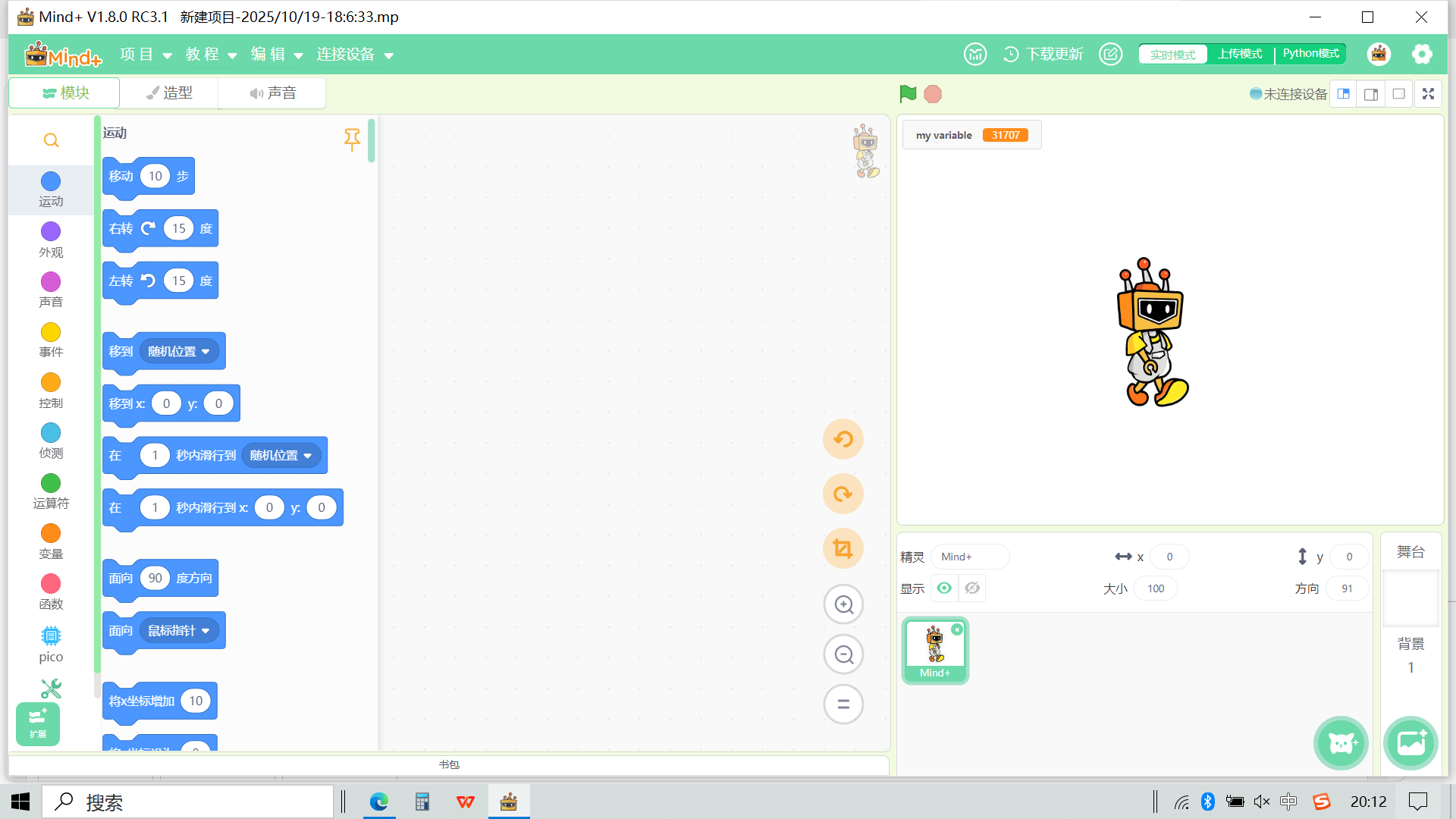Switch to 上传模式 upload mode

(1240, 54)
